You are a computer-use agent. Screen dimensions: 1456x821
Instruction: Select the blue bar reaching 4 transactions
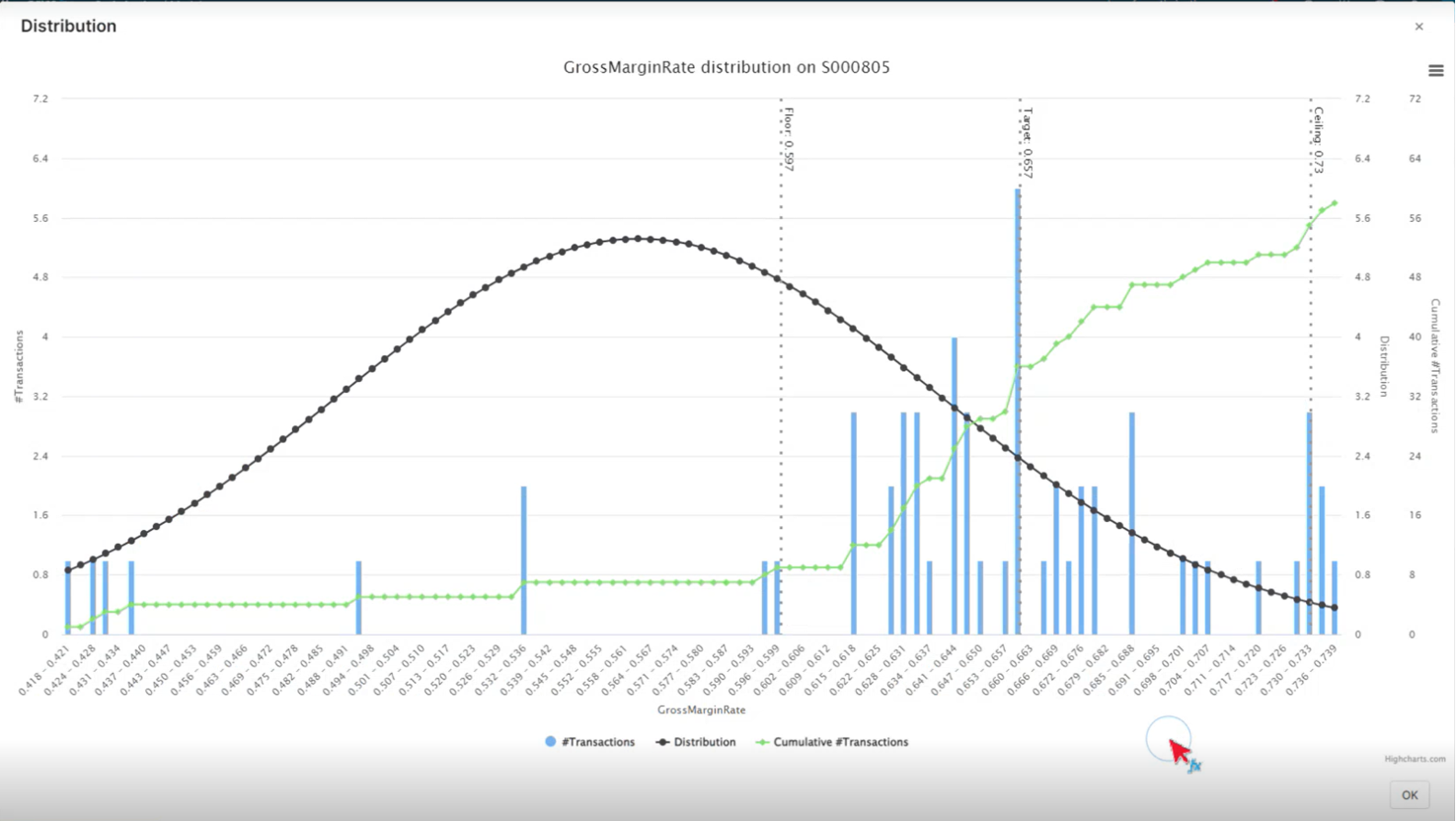coord(954,488)
